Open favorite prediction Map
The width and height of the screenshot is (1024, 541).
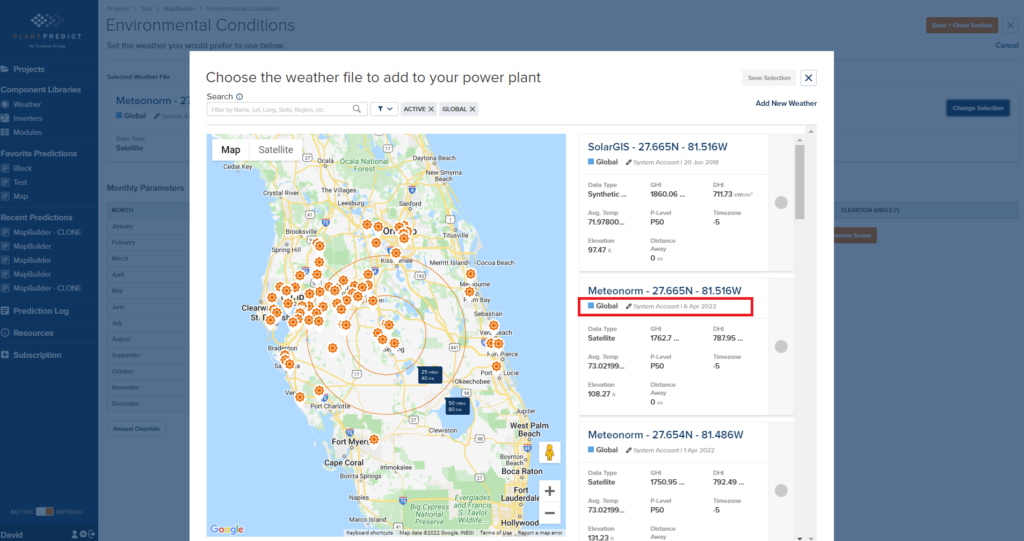pyautogui.click(x=20, y=196)
